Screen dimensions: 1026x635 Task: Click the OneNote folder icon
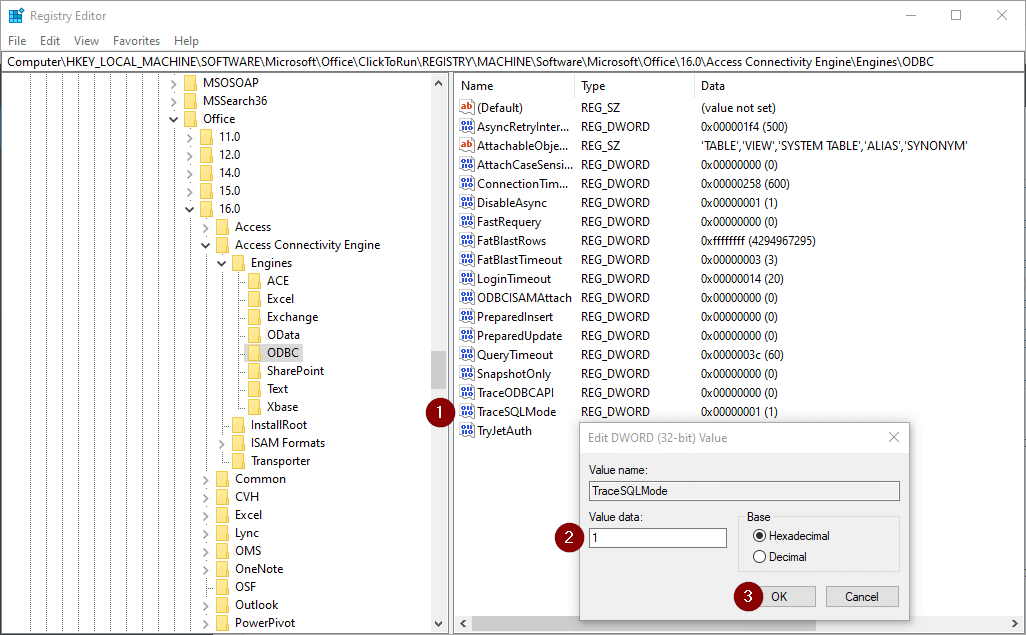point(222,569)
